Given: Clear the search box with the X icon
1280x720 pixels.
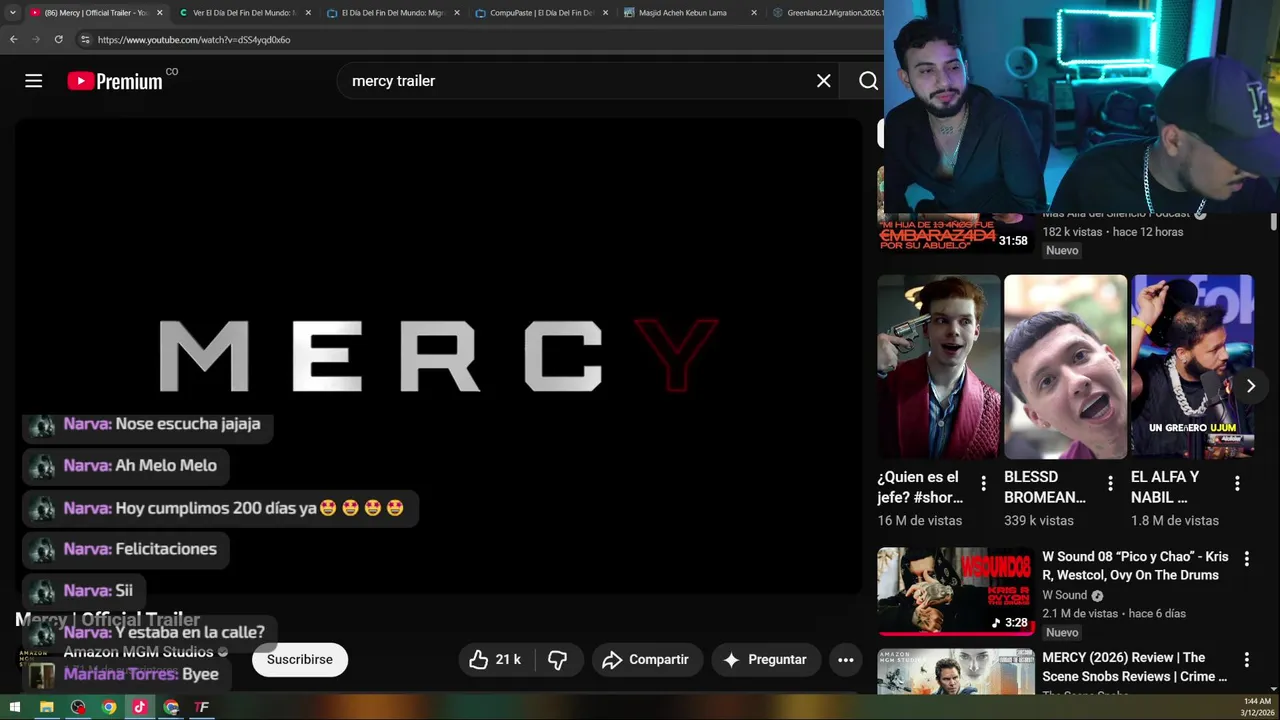Looking at the screenshot, I should point(823,81).
